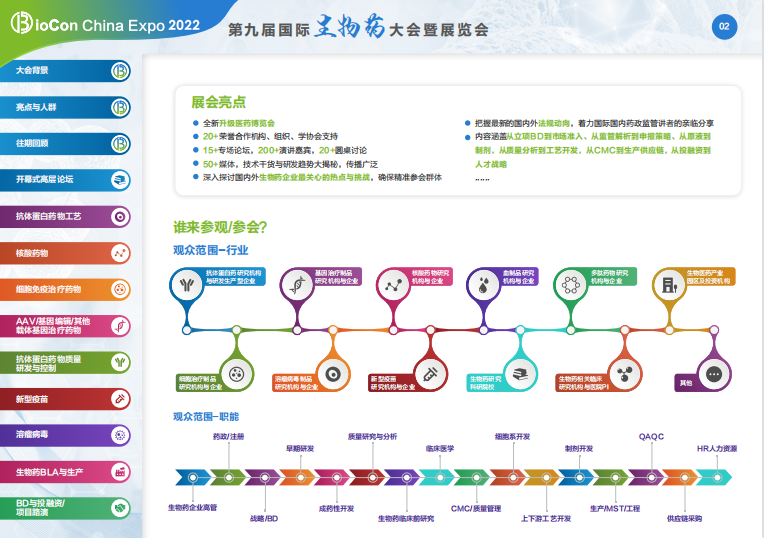Click the books icon for 生物药研究科研院校
The image size is (764, 538).
(x=520, y=374)
